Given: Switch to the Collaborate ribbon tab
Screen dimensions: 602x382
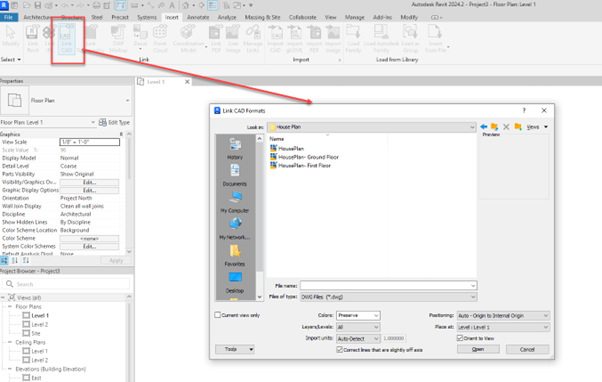Looking at the screenshot, I should [x=303, y=17].
